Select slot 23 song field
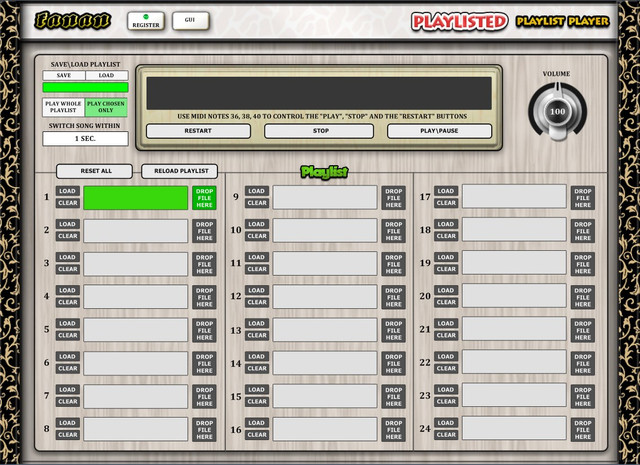The image size is (640, 465). 514,395
